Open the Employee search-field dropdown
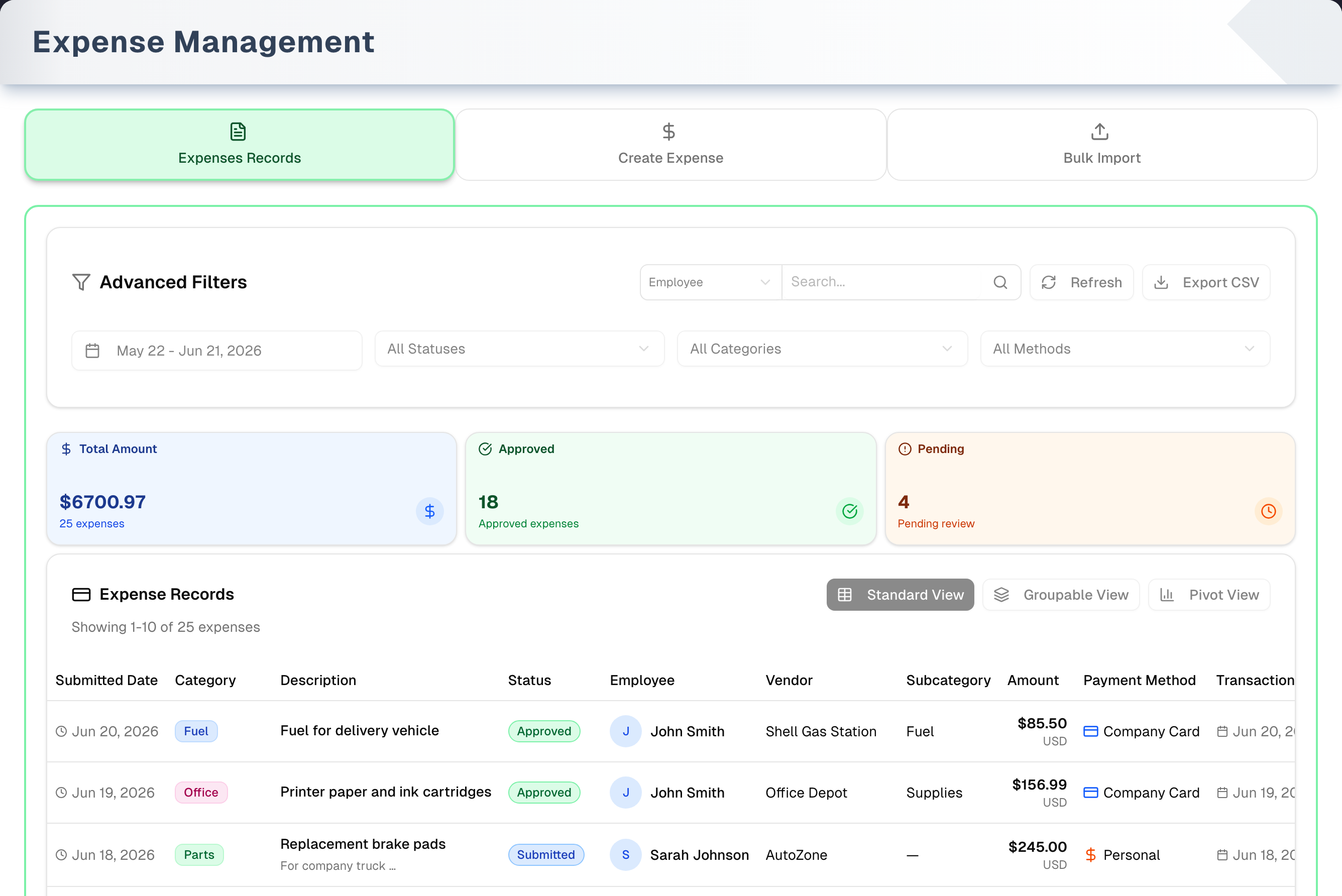The image size is (1342, 896). pos(710,282)
